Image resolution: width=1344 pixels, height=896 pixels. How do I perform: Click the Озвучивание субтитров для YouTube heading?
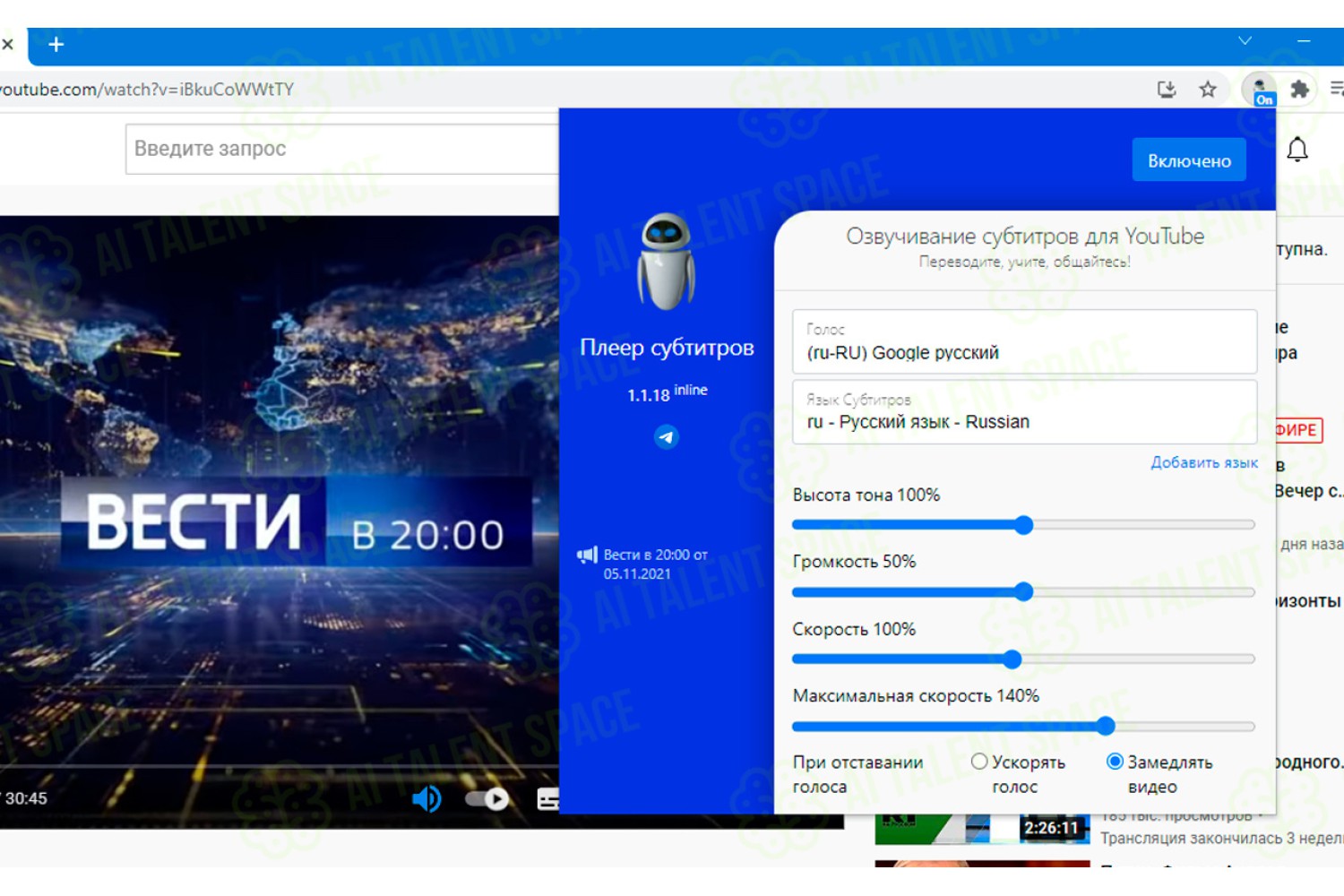(1025, 236)
